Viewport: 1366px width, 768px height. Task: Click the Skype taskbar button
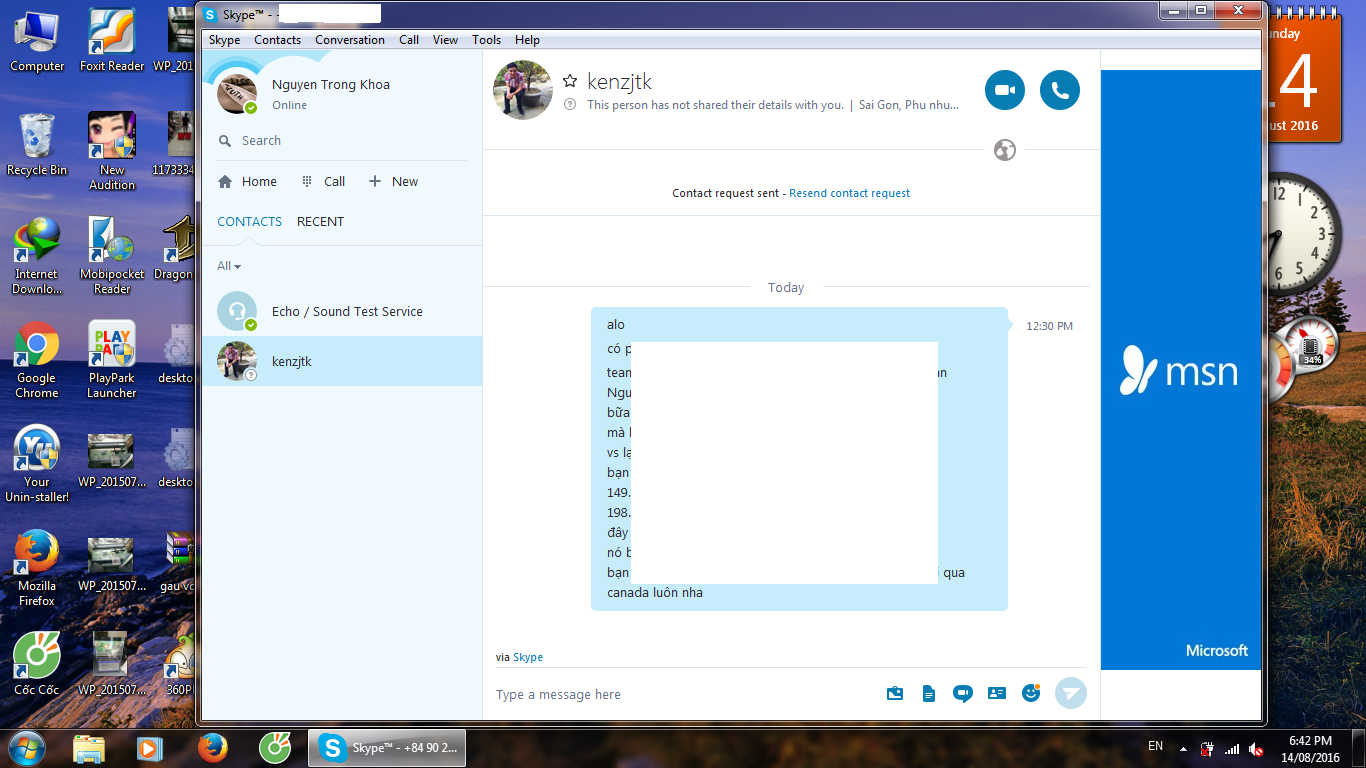387,748
